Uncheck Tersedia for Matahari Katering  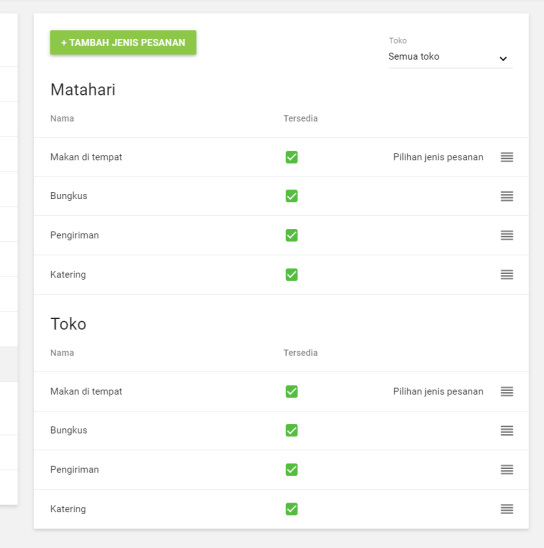[292, 275]
